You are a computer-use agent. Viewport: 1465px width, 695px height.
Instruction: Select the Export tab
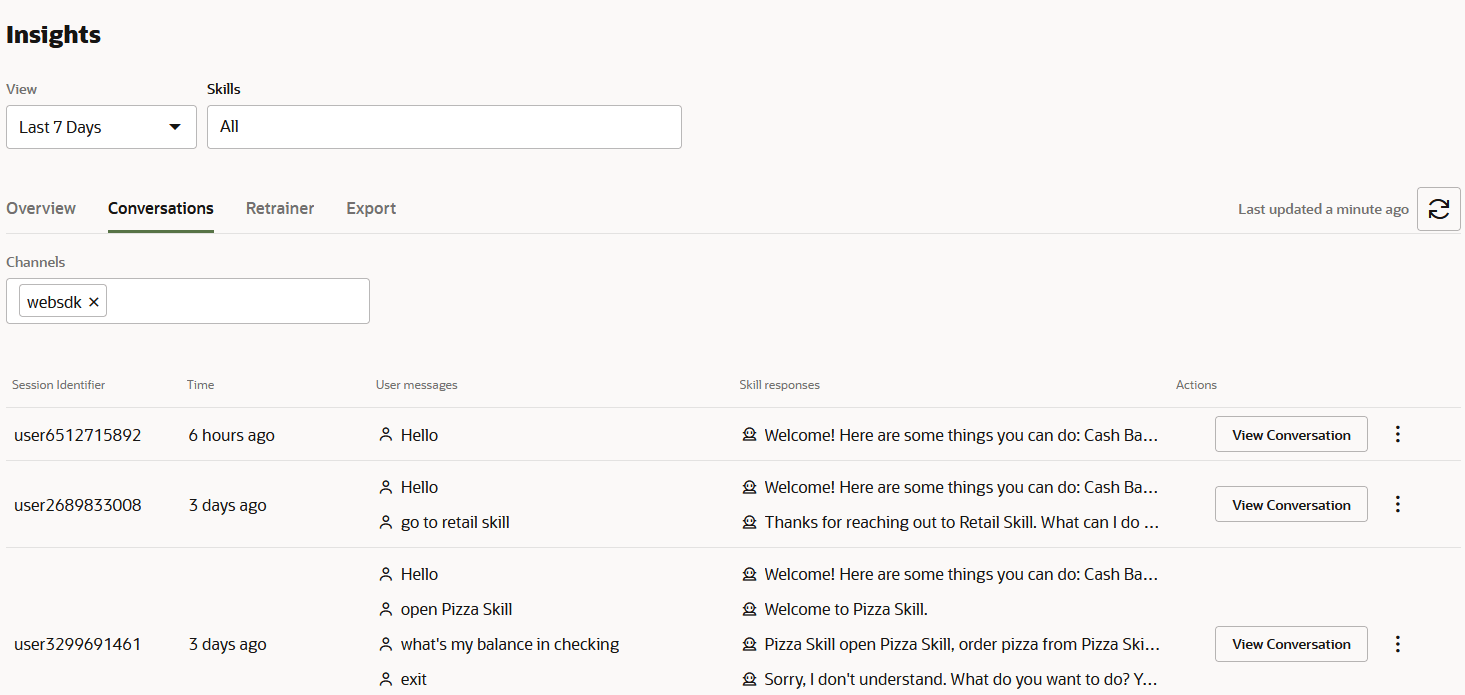[x=370, y=208]
